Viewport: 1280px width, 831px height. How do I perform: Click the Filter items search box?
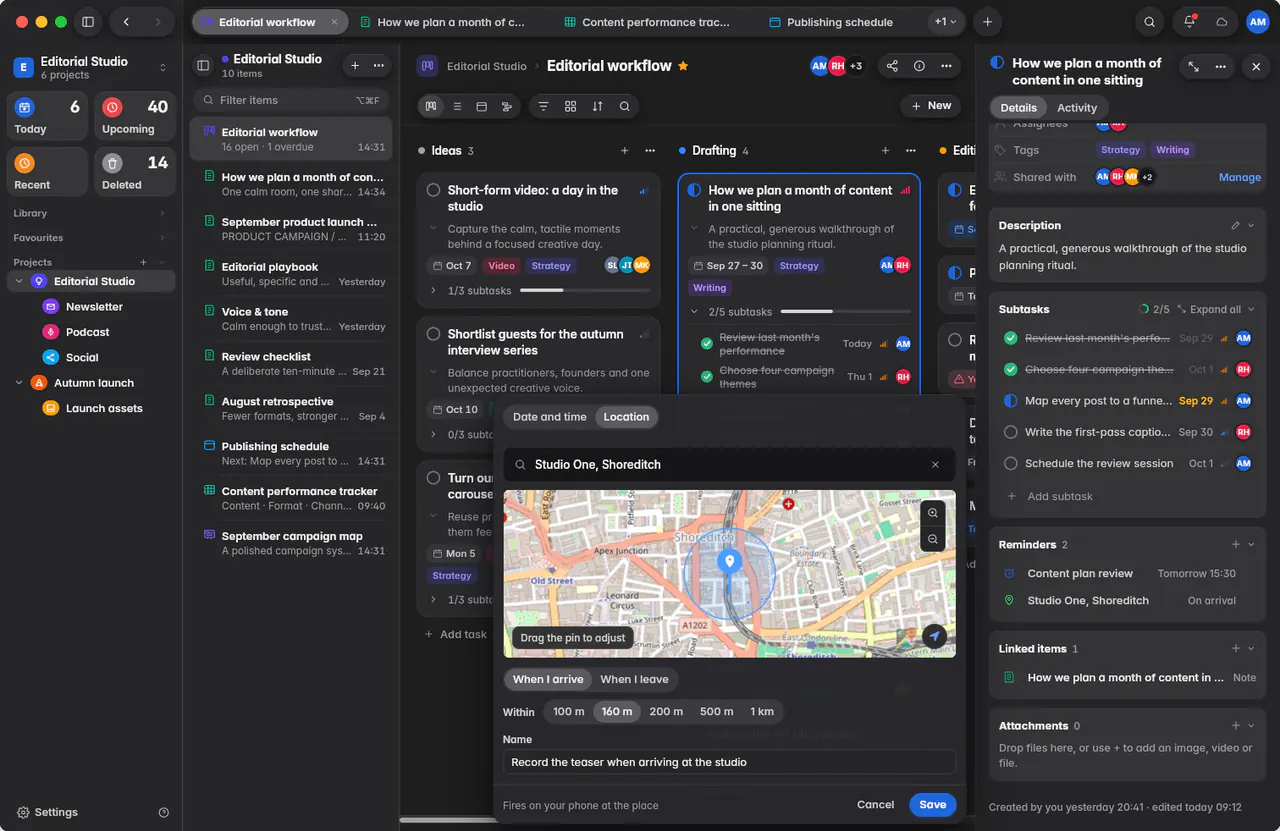pos(290,100)
